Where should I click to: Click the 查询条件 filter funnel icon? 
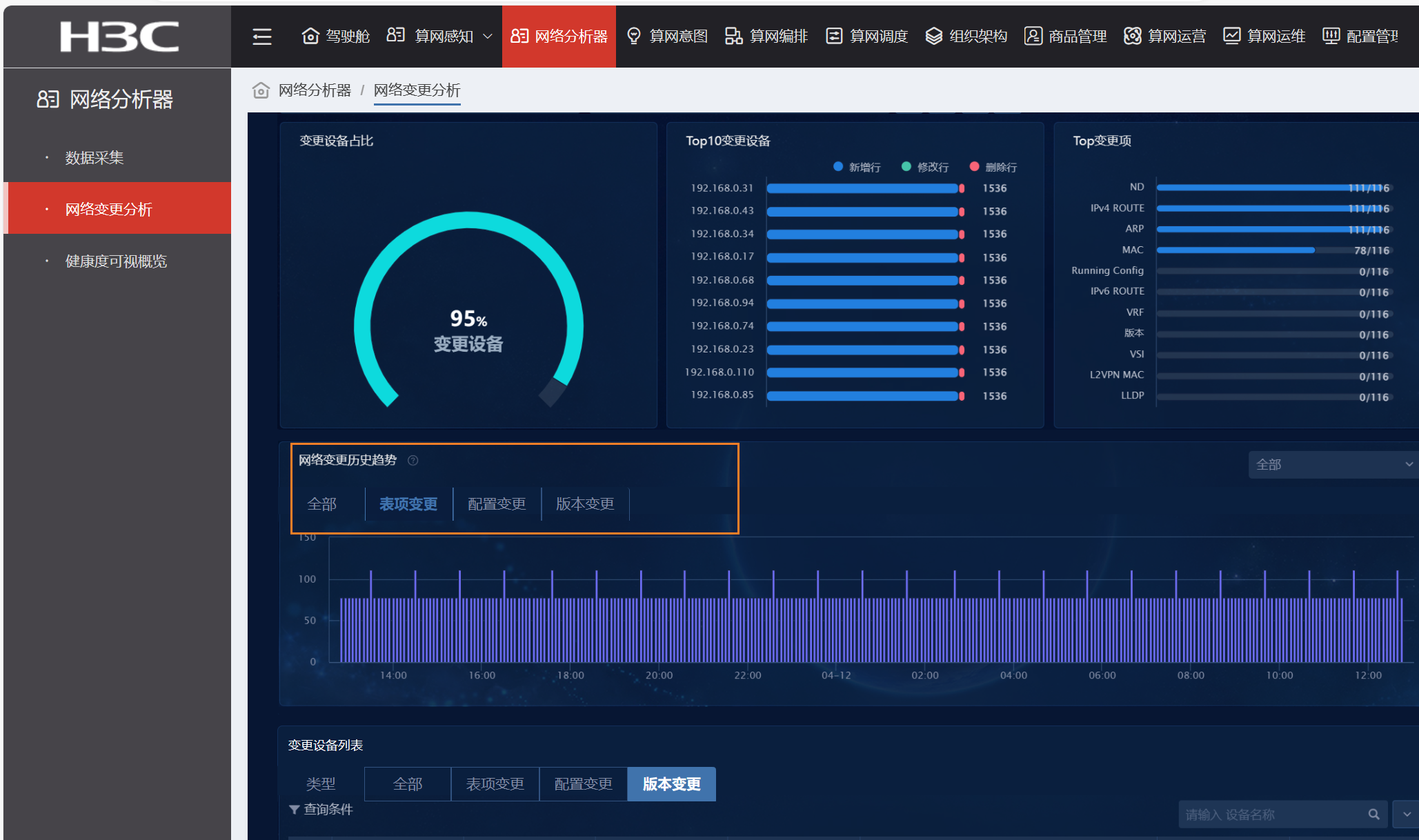pyautogui.click(x=294, y=810)
